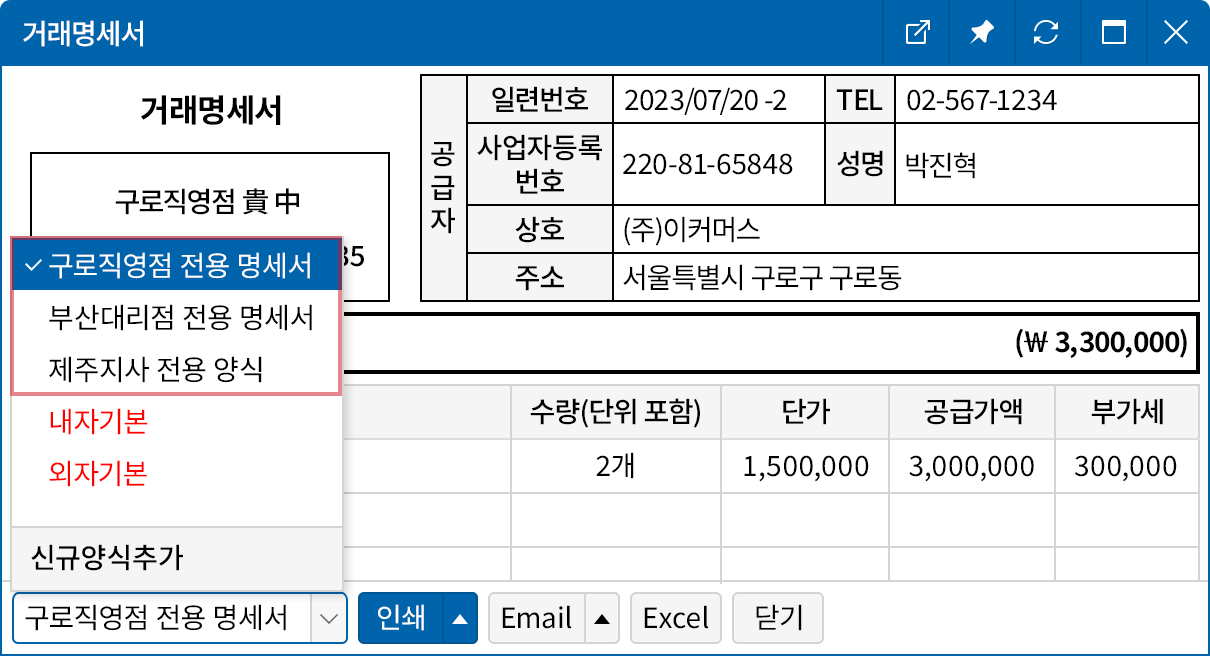The height and width of the screenshot is (656, 1210).
Task: Open statement in new window icon
Action: pyautogui.click(x=917, y=33)
